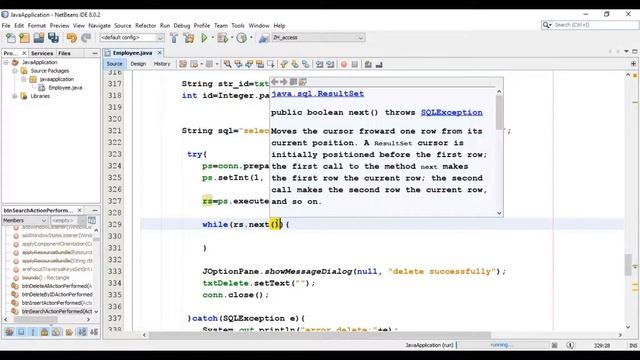Open Javadoc in external browser icon
Screen dimensions: 640x360
click(293, 82)
